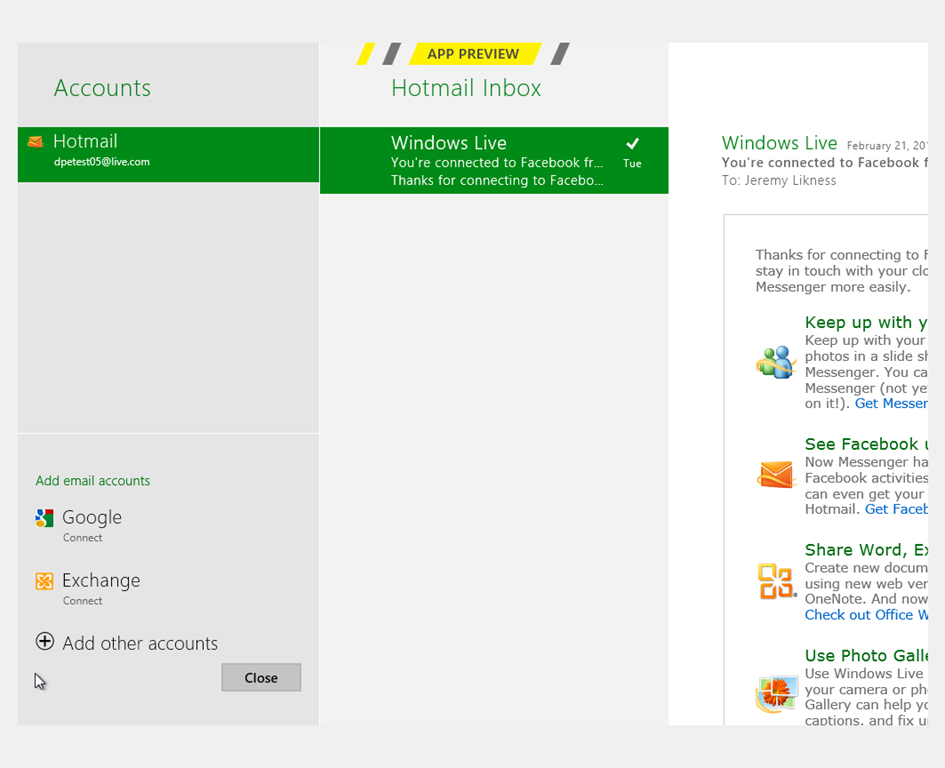Click the Windows Live sender name in reading pane

tap(779, 143)
